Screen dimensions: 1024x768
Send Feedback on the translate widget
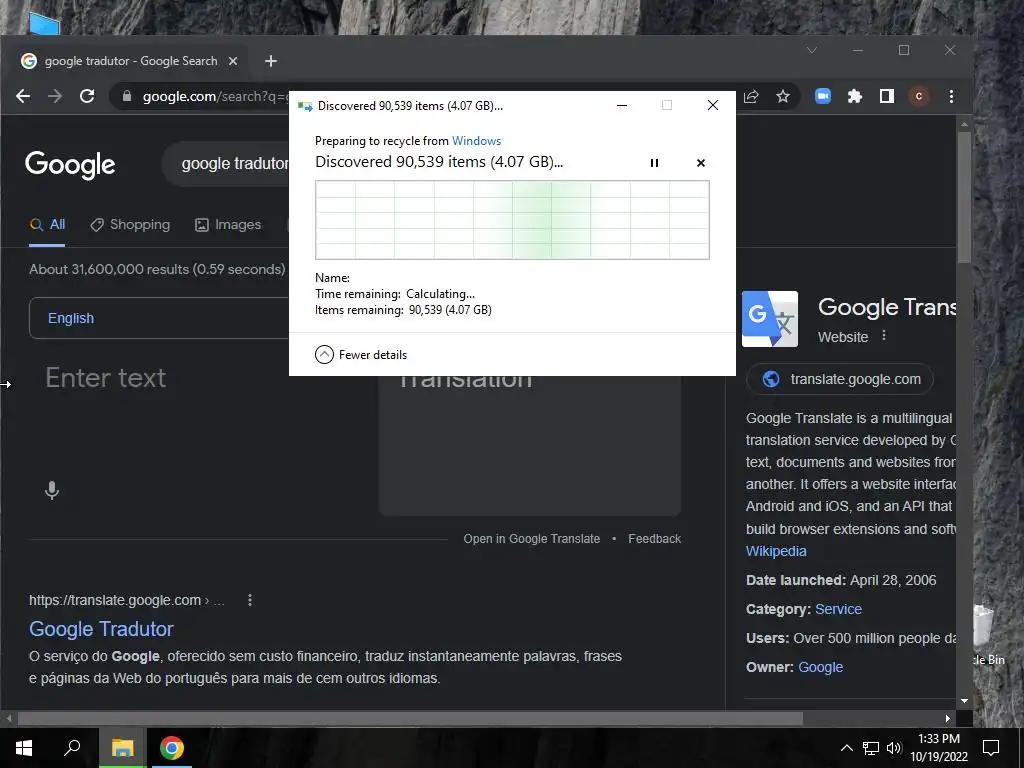(654, 539)
